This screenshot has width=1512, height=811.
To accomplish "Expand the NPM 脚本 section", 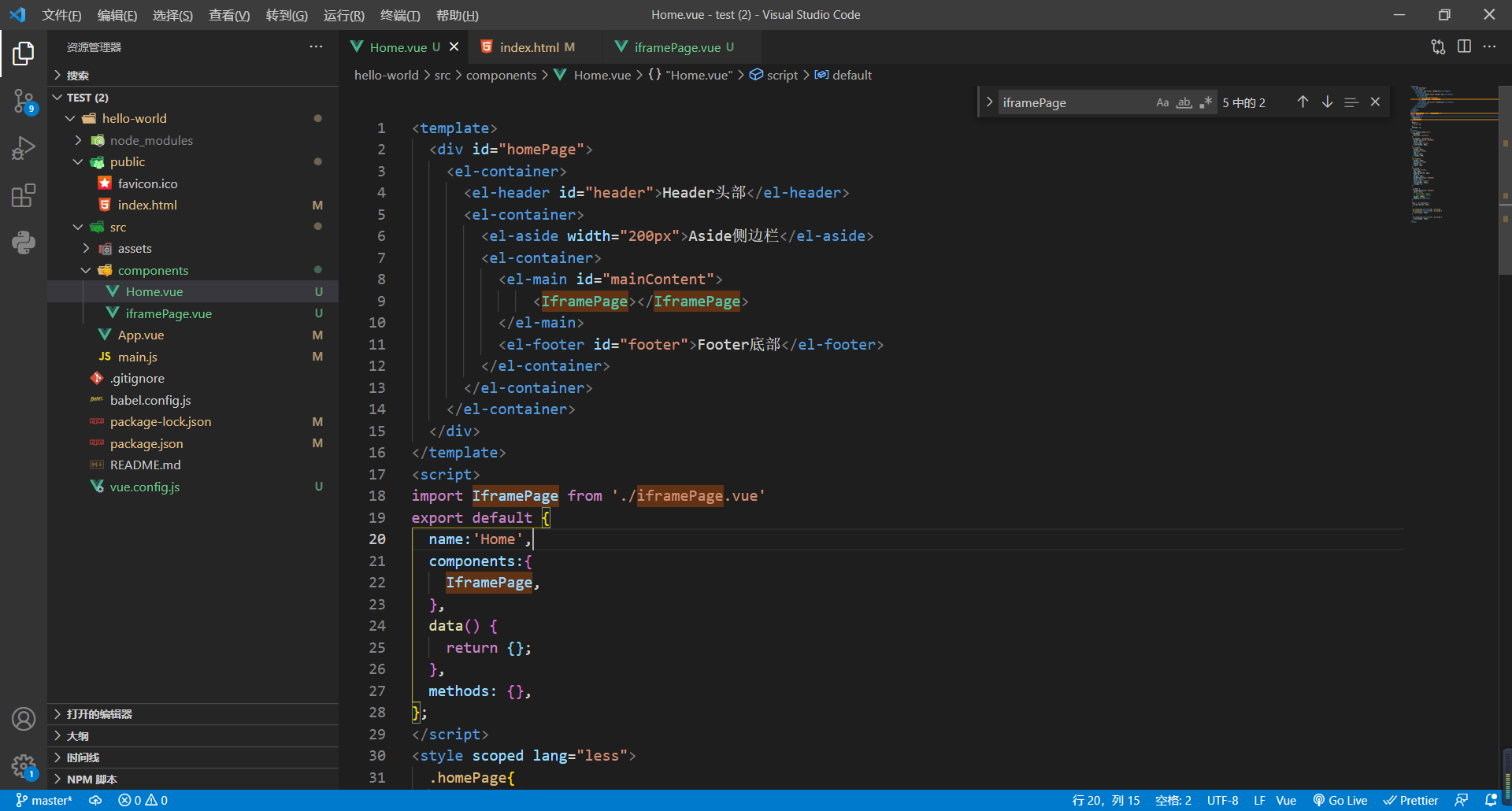I will [193, 780].
